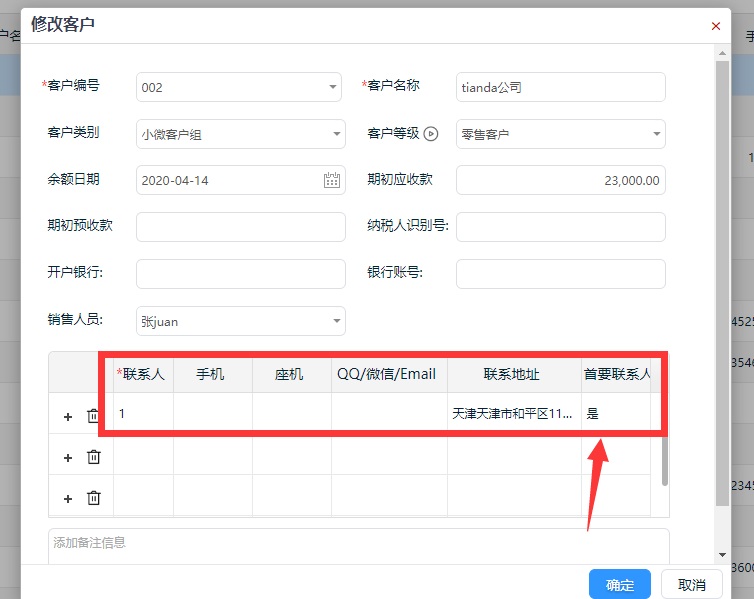
Task: Select the 首要联系人 cell showing 是
Action: (x=615, y=413)
